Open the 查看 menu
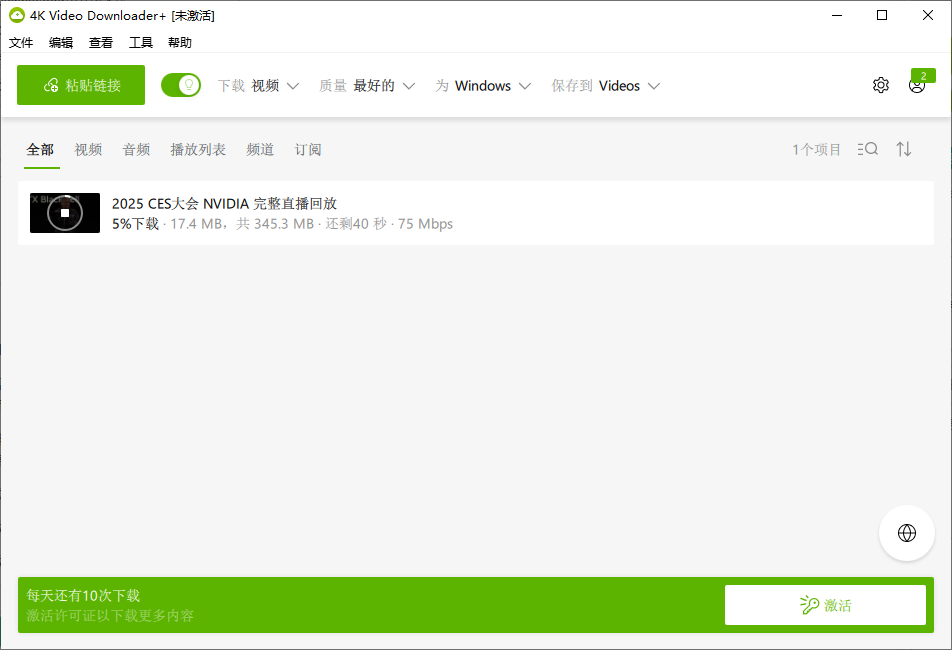Screen dimensions: 952x650 click(x=101, y=42)
